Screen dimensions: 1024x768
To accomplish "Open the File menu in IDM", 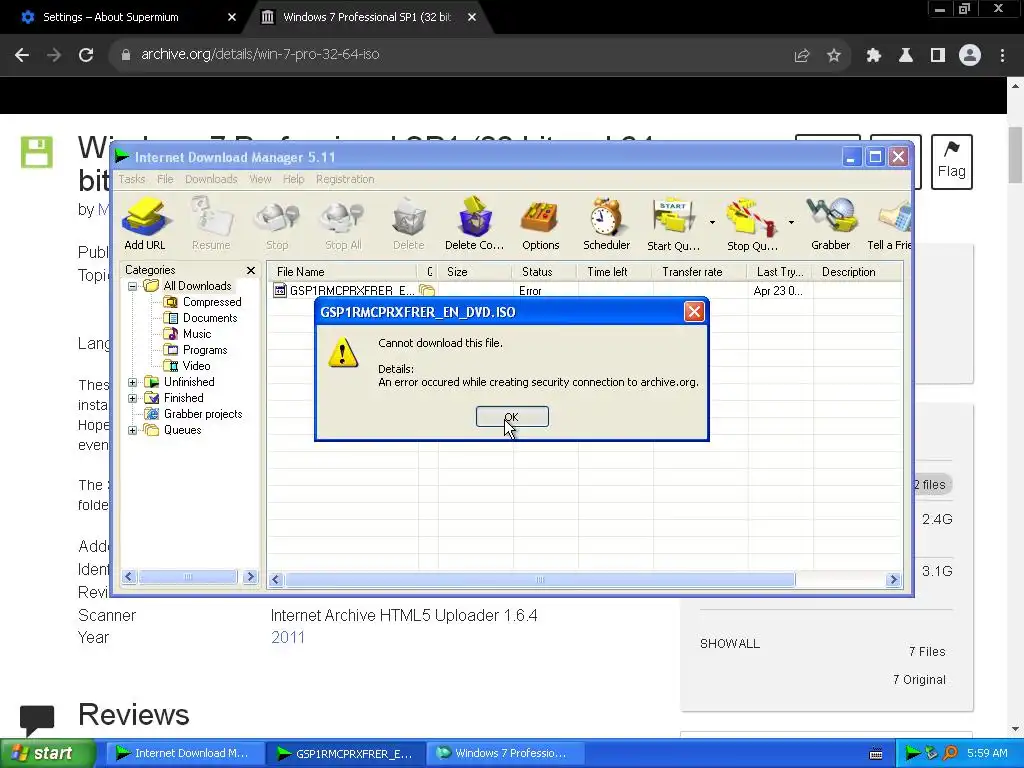I will pos(165,179).
